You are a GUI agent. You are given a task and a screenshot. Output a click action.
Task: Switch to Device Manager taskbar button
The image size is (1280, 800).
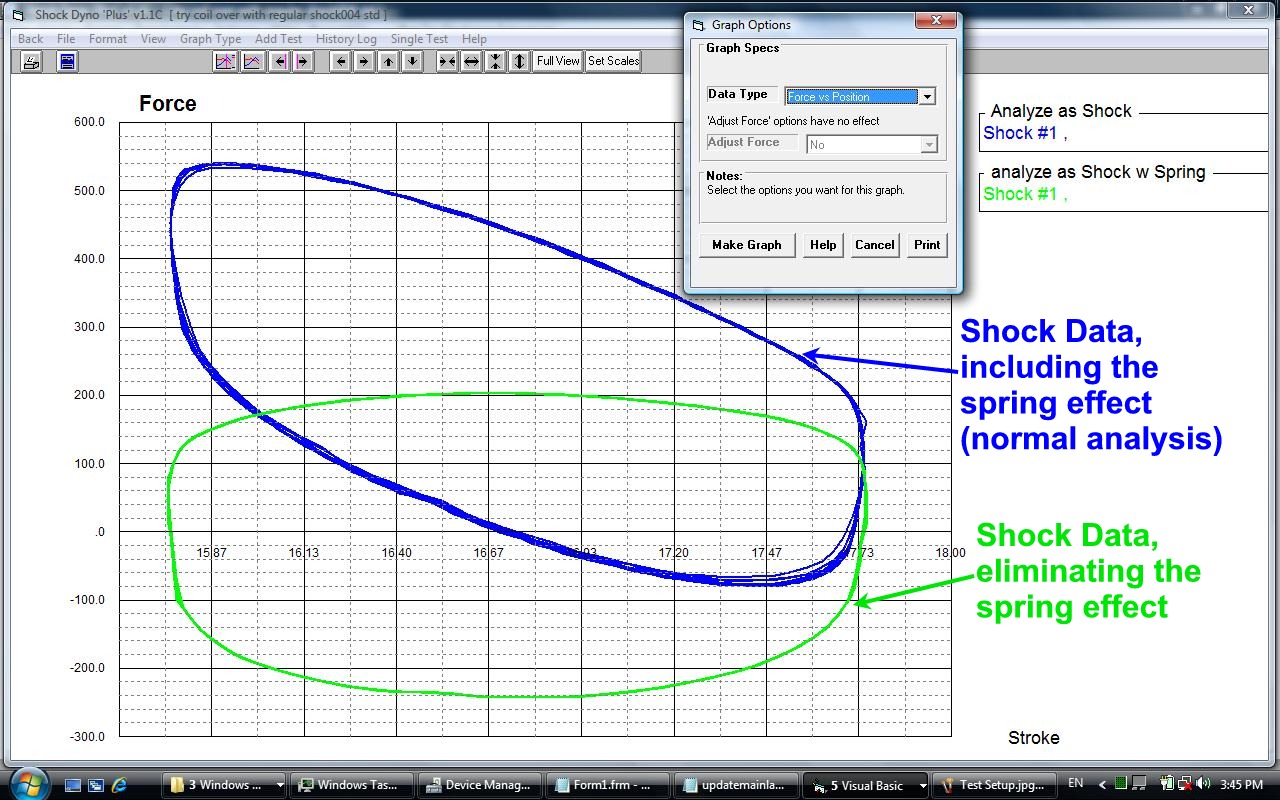tap(480, 785)
